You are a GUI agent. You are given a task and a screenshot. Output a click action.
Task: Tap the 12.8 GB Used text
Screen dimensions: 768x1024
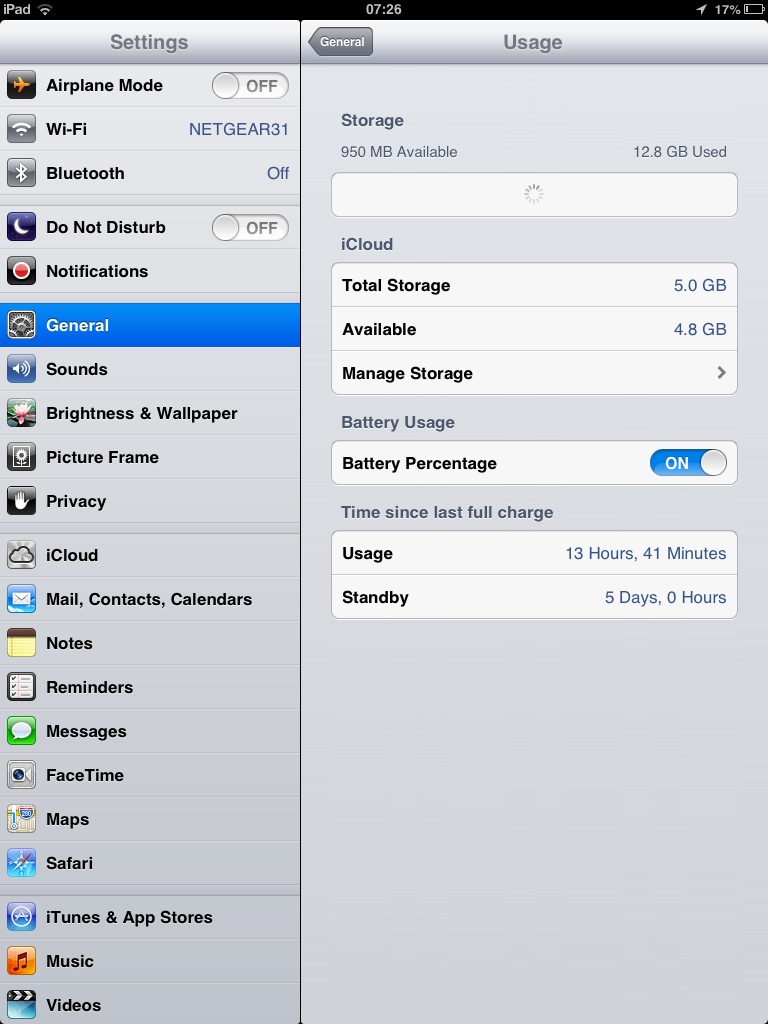680,152
